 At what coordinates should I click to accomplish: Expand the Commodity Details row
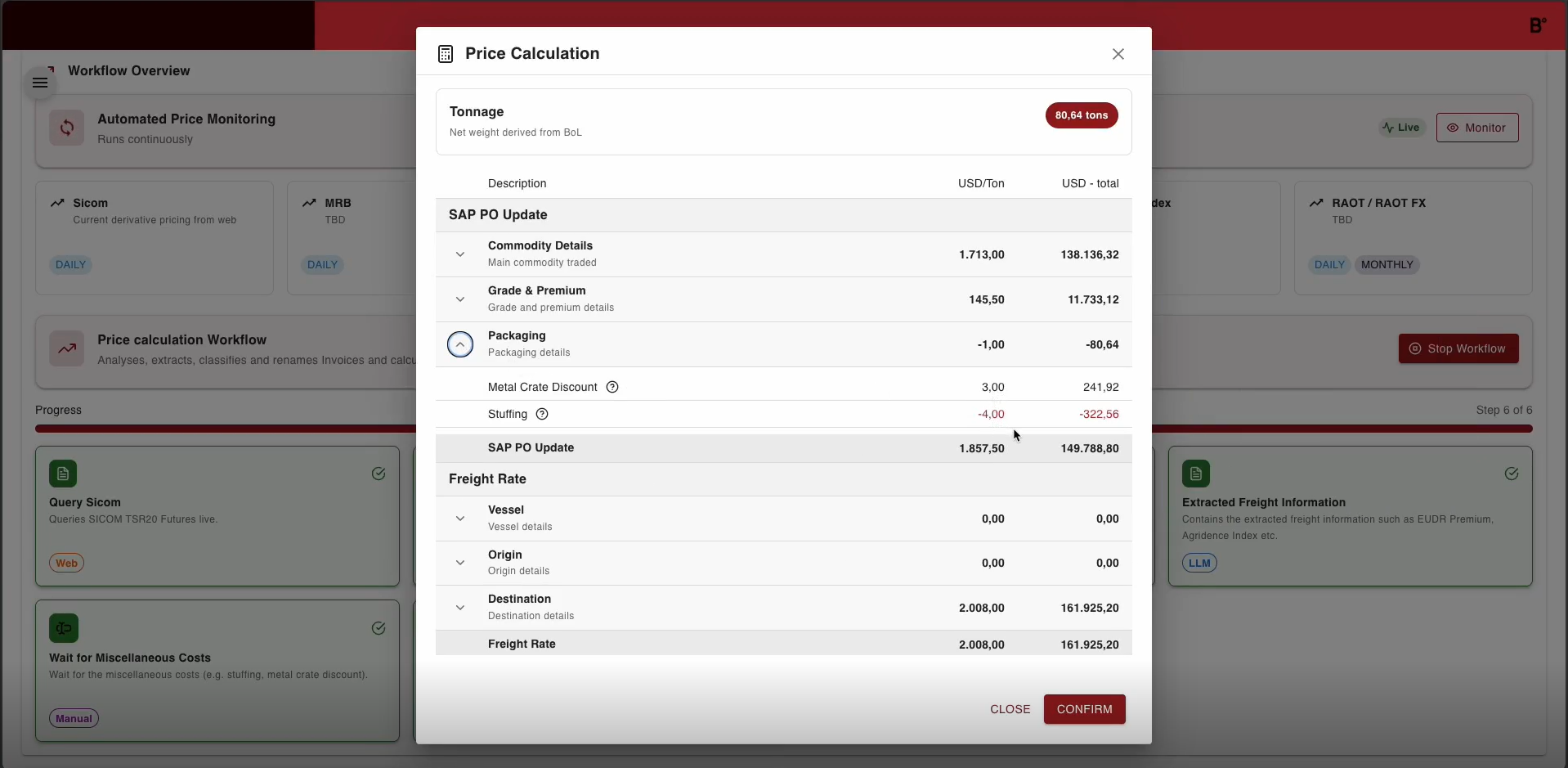(x=460, y=254)
